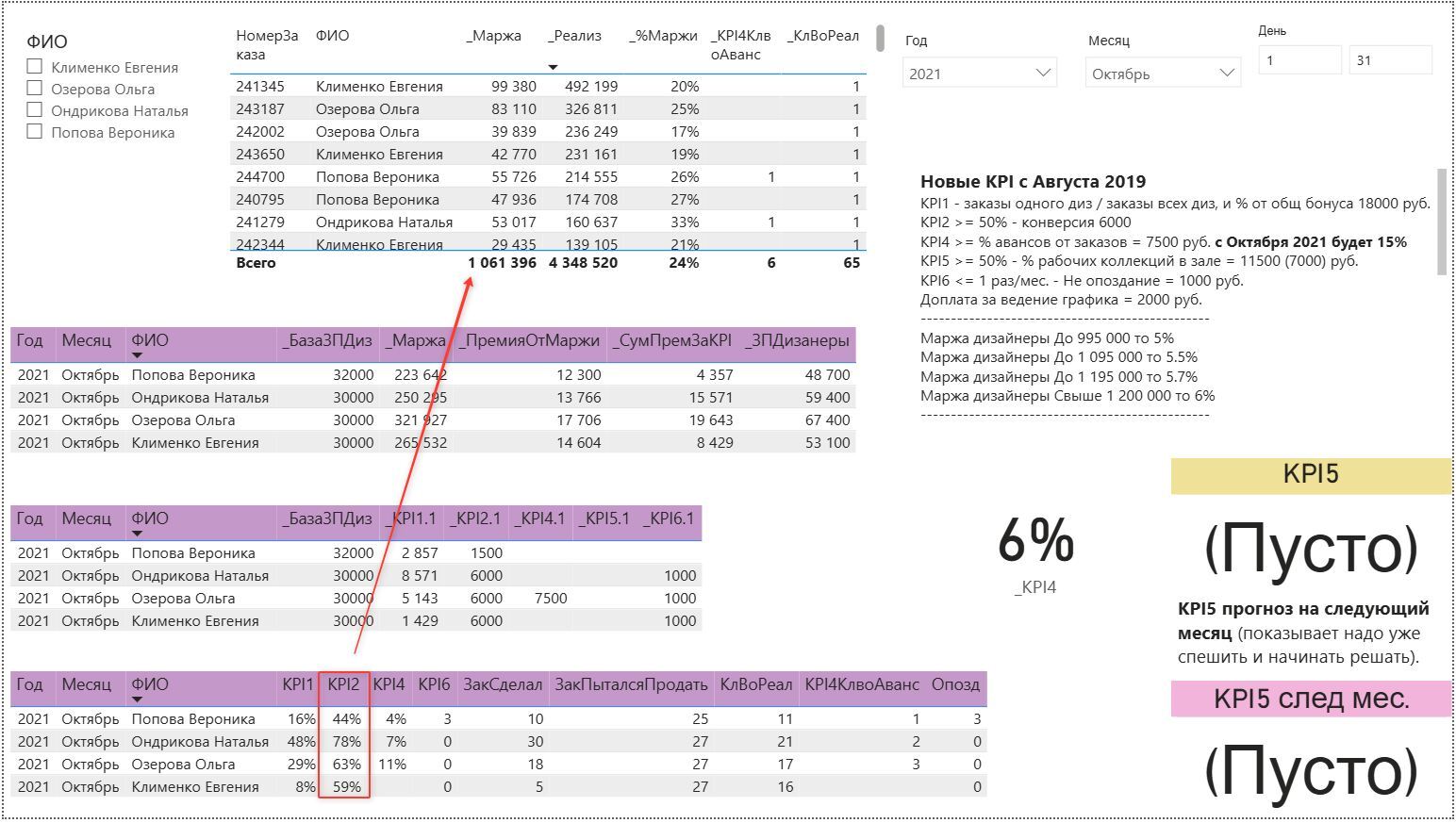The width and height of the screenshot is (1456, 823).
Task: Sort by the KPI2 column header
Action: (x=343, y=684)
